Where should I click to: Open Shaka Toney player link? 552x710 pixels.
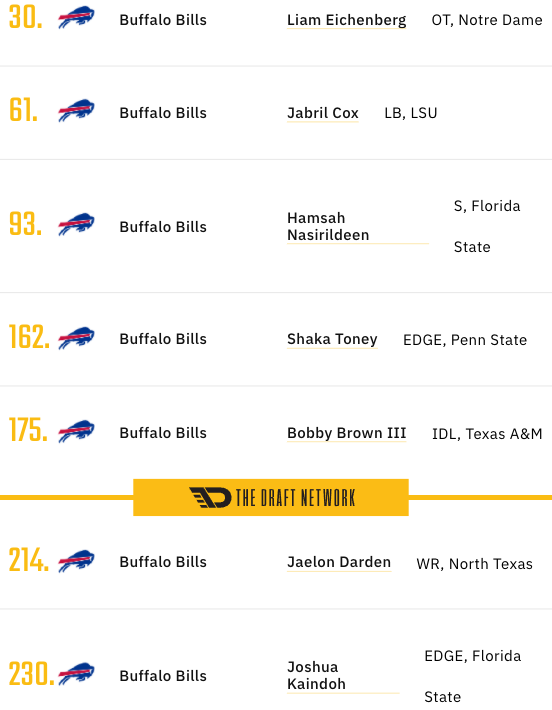pos(332,339)
